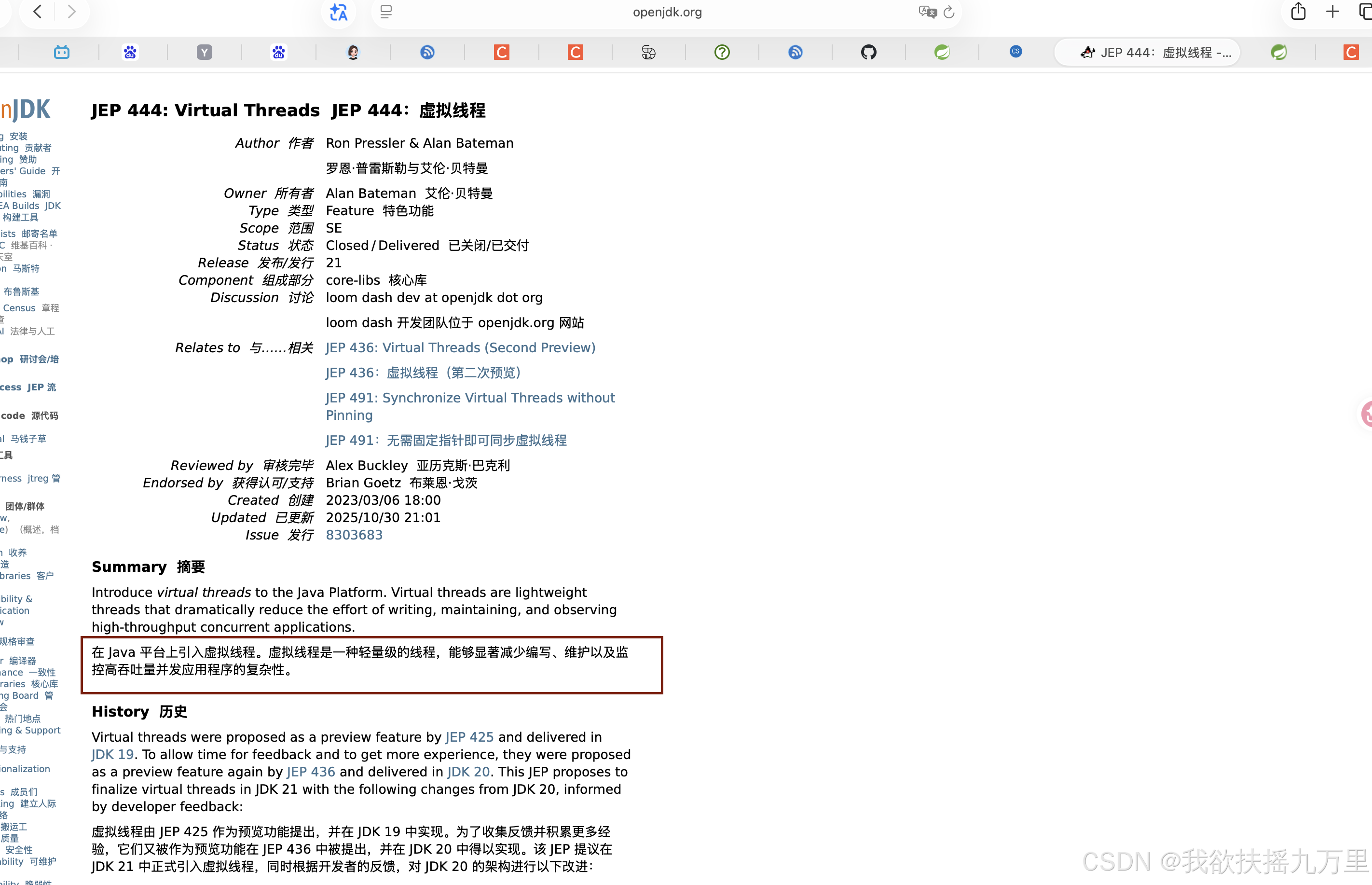The width and height of the screenshot is (1372, 885).
Task: Reload the openjdk.org page
Action: pos(949,12)
